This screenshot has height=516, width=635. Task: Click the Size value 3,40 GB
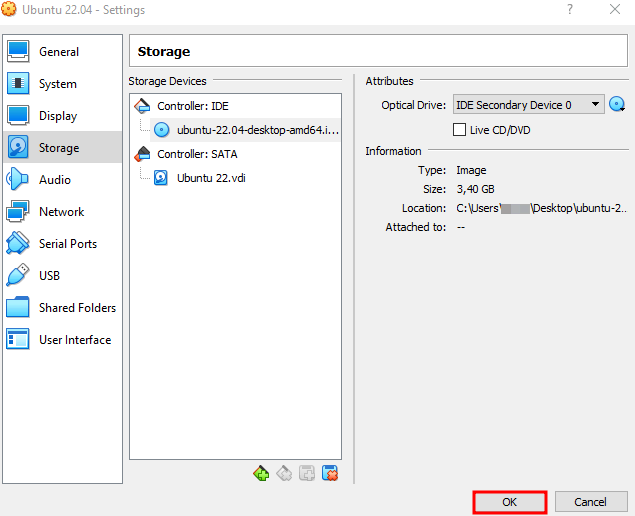click(x=475, y=189)
